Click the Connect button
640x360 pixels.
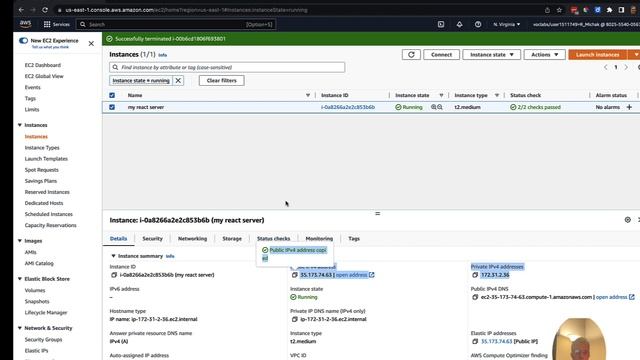[441, 55]
